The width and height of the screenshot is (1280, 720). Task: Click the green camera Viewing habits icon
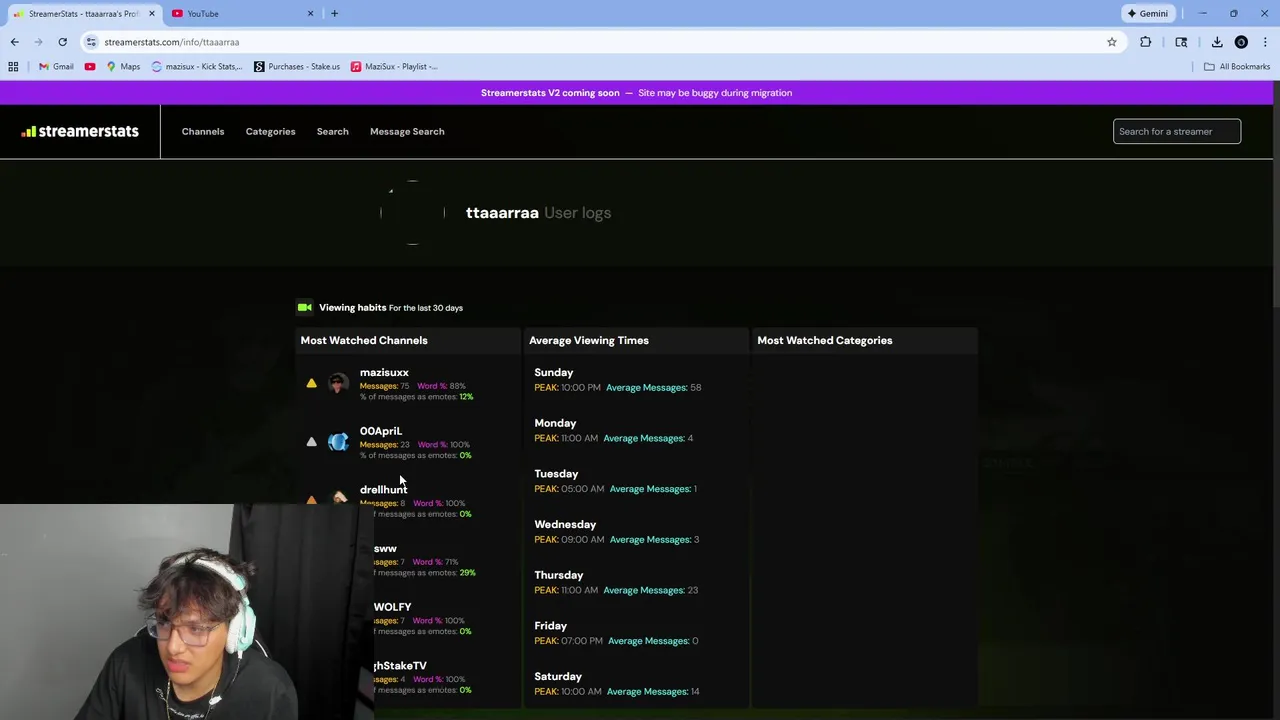[x=305, y=307]
